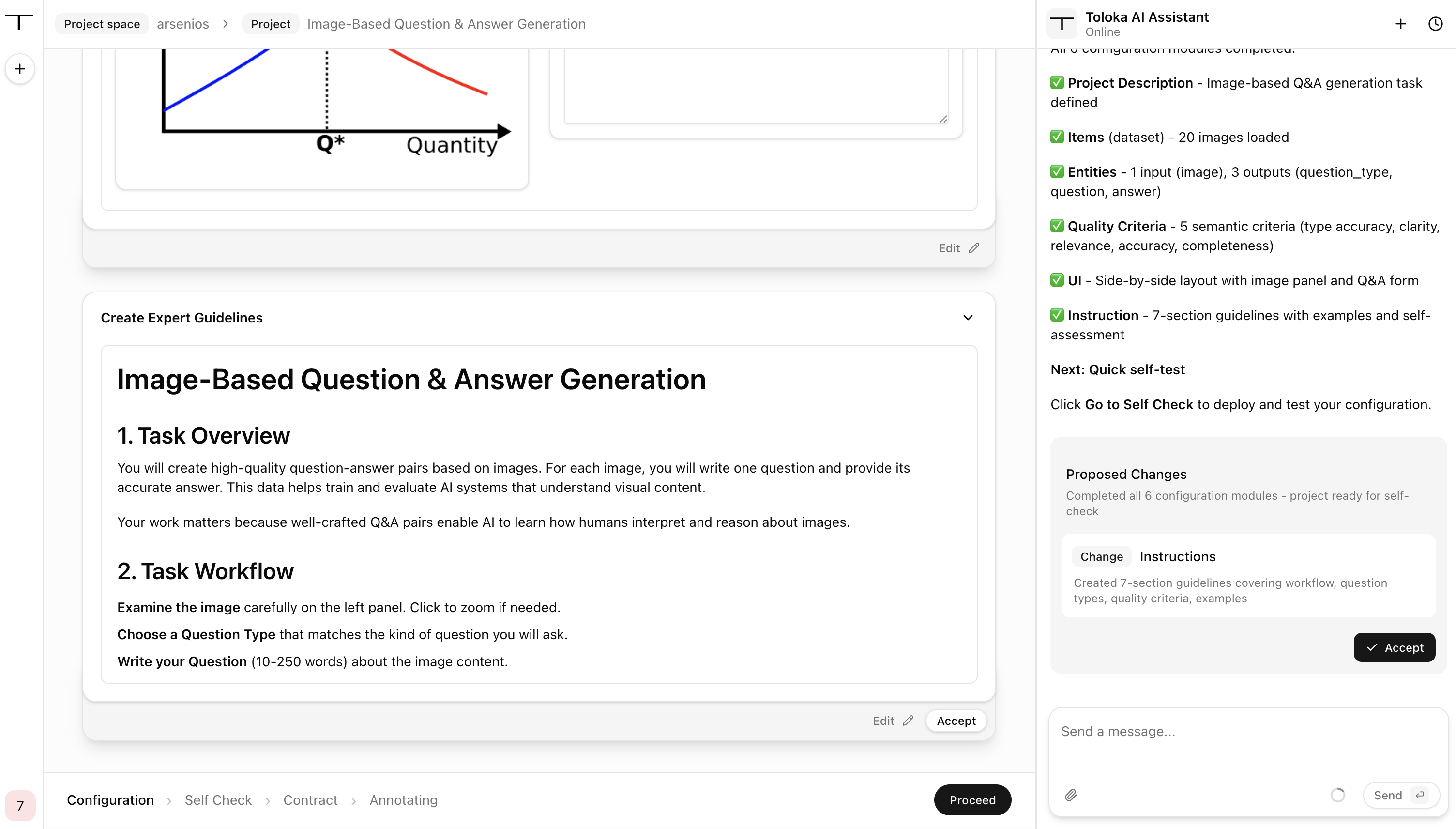1456x829 pixels.
Task: Start a new chat with the plus icon
Action: point(1400,23)
